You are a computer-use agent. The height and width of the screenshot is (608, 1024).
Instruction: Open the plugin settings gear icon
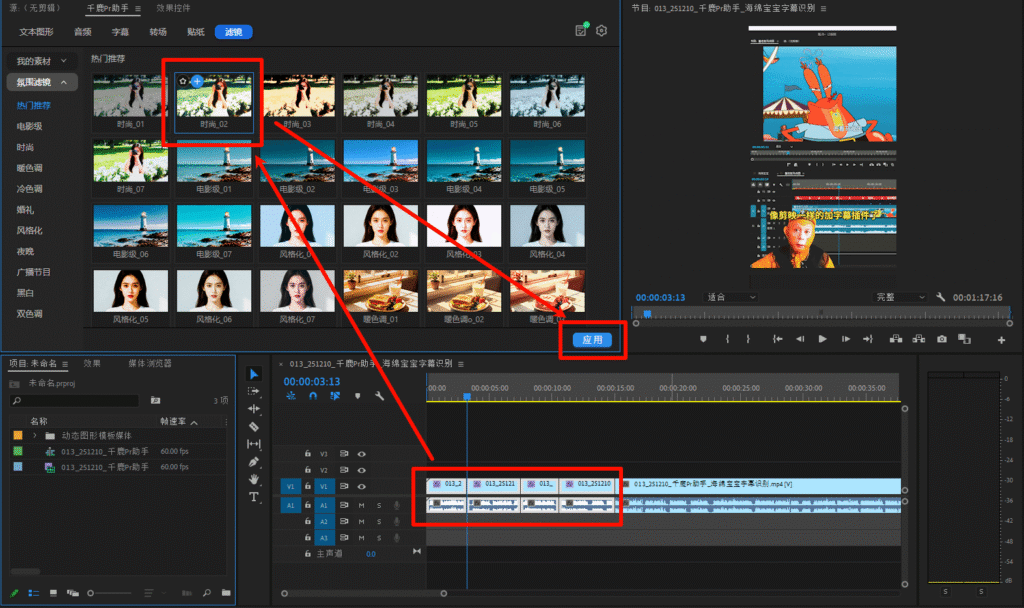602,31
